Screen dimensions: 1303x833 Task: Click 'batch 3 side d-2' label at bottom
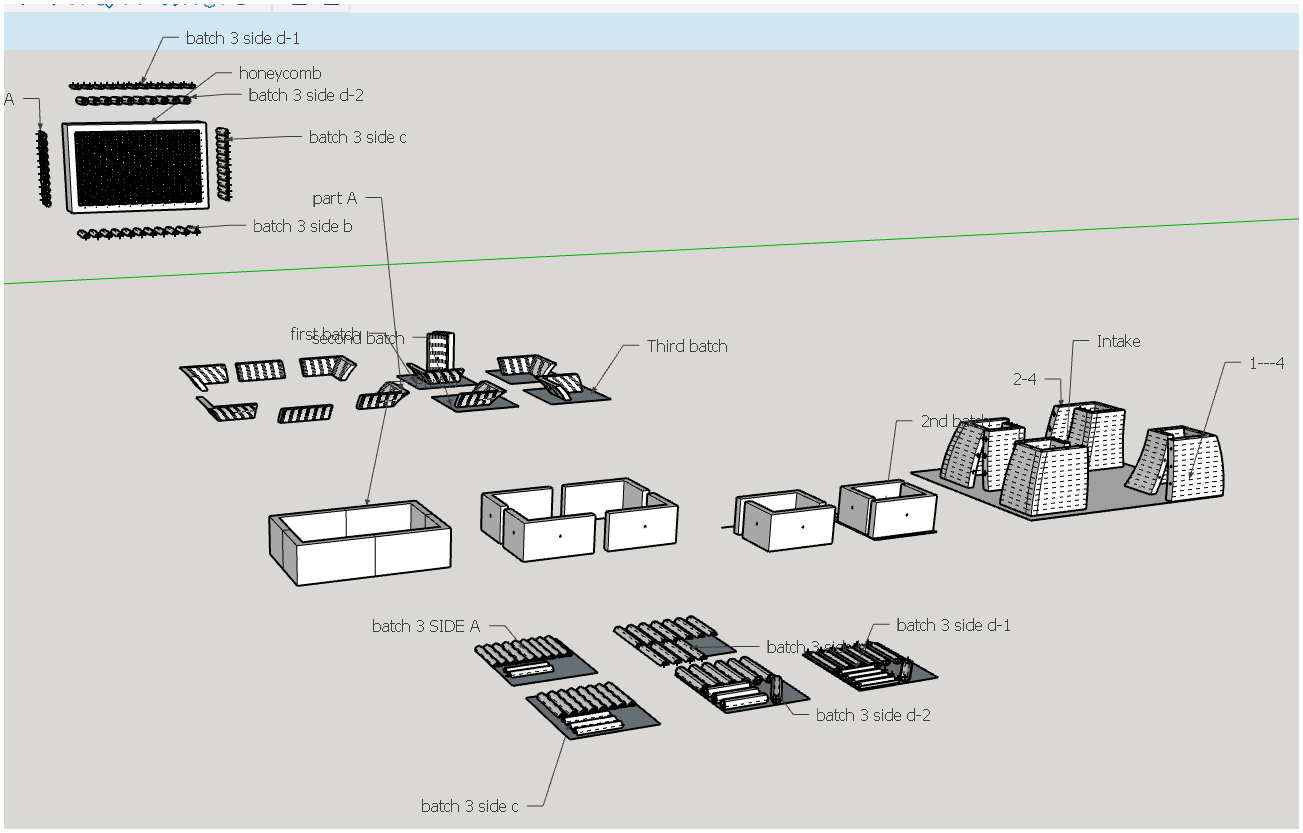pos(872,715)
